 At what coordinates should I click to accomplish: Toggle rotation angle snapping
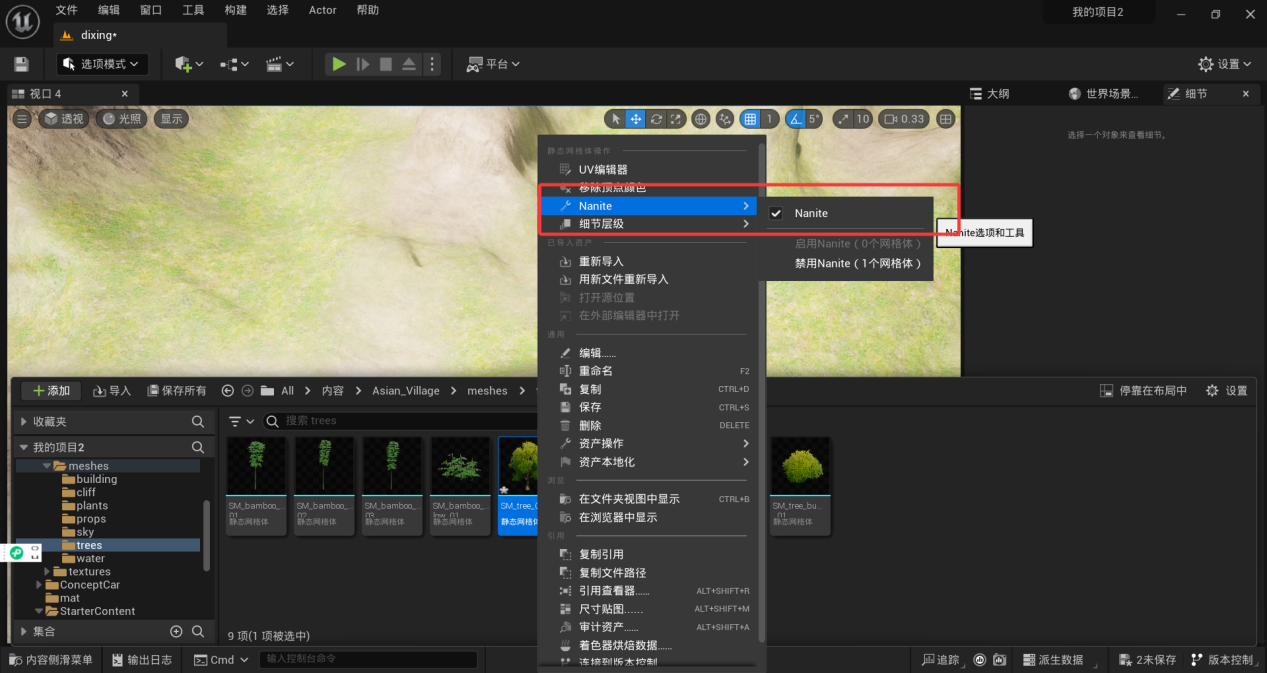(795, 119)
